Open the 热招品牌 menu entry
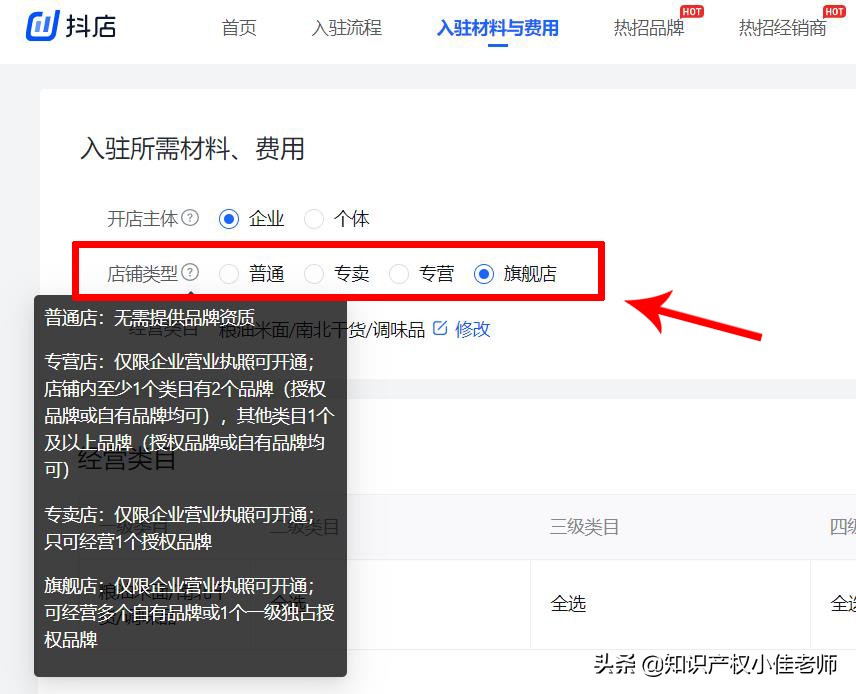Viewport: 856px width, 694px height. pos(652,29)
